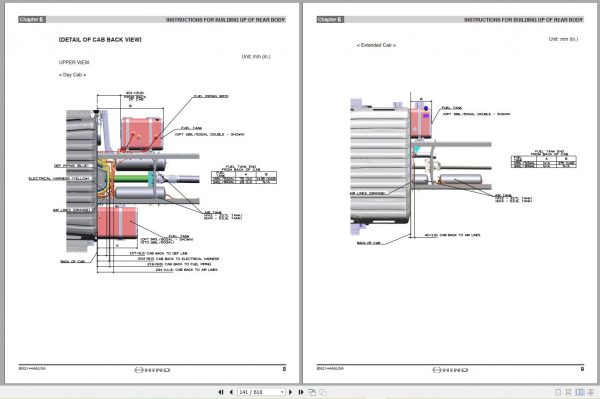
Task: Click the next view icon
Action: click(x=323, y=392)
